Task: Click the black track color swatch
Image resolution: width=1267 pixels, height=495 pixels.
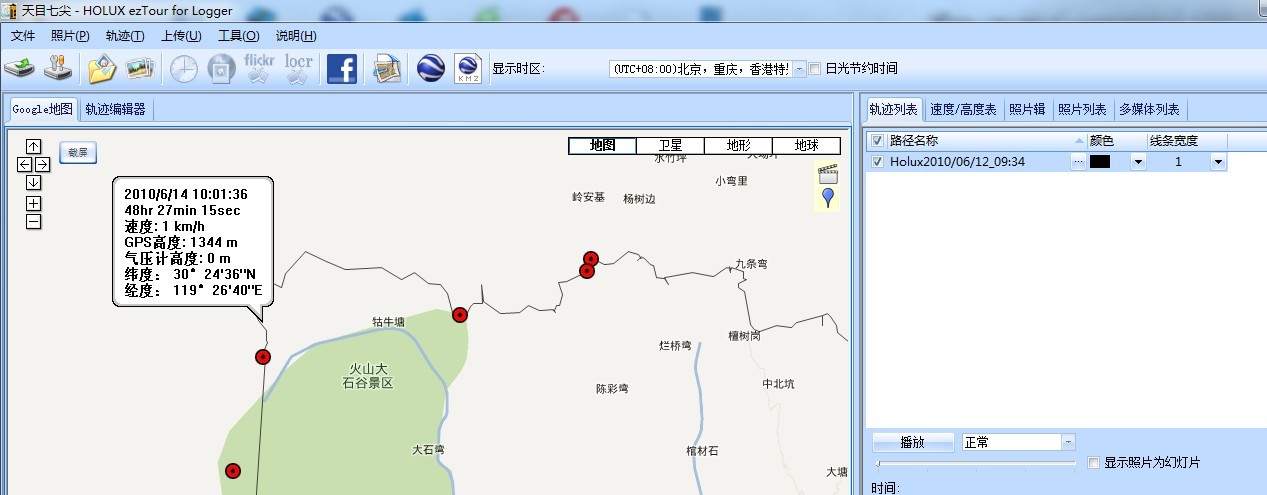Action: [x=1100, y=162]
